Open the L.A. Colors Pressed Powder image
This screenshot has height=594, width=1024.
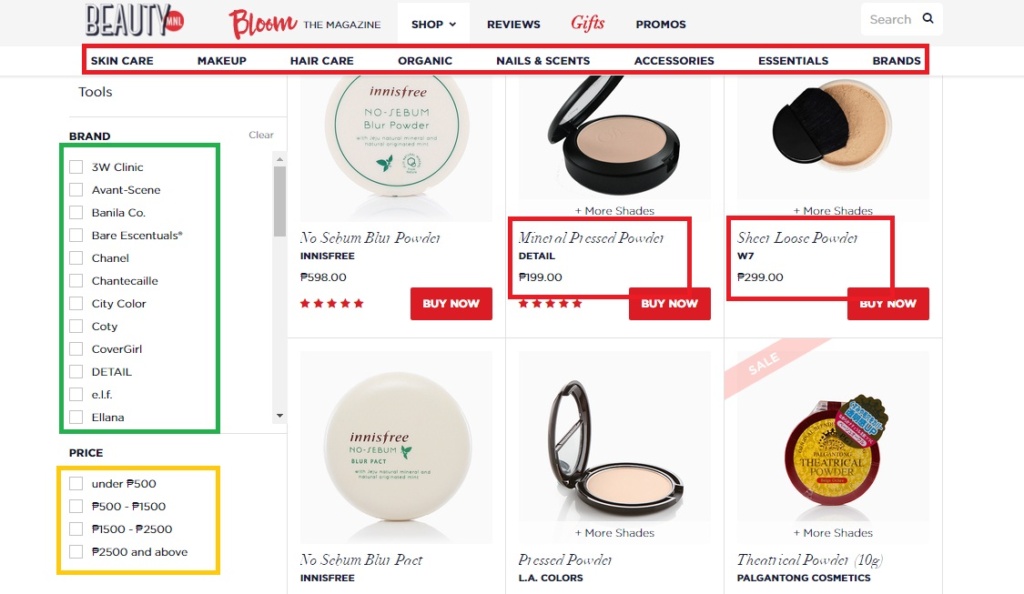pos(615,436)
